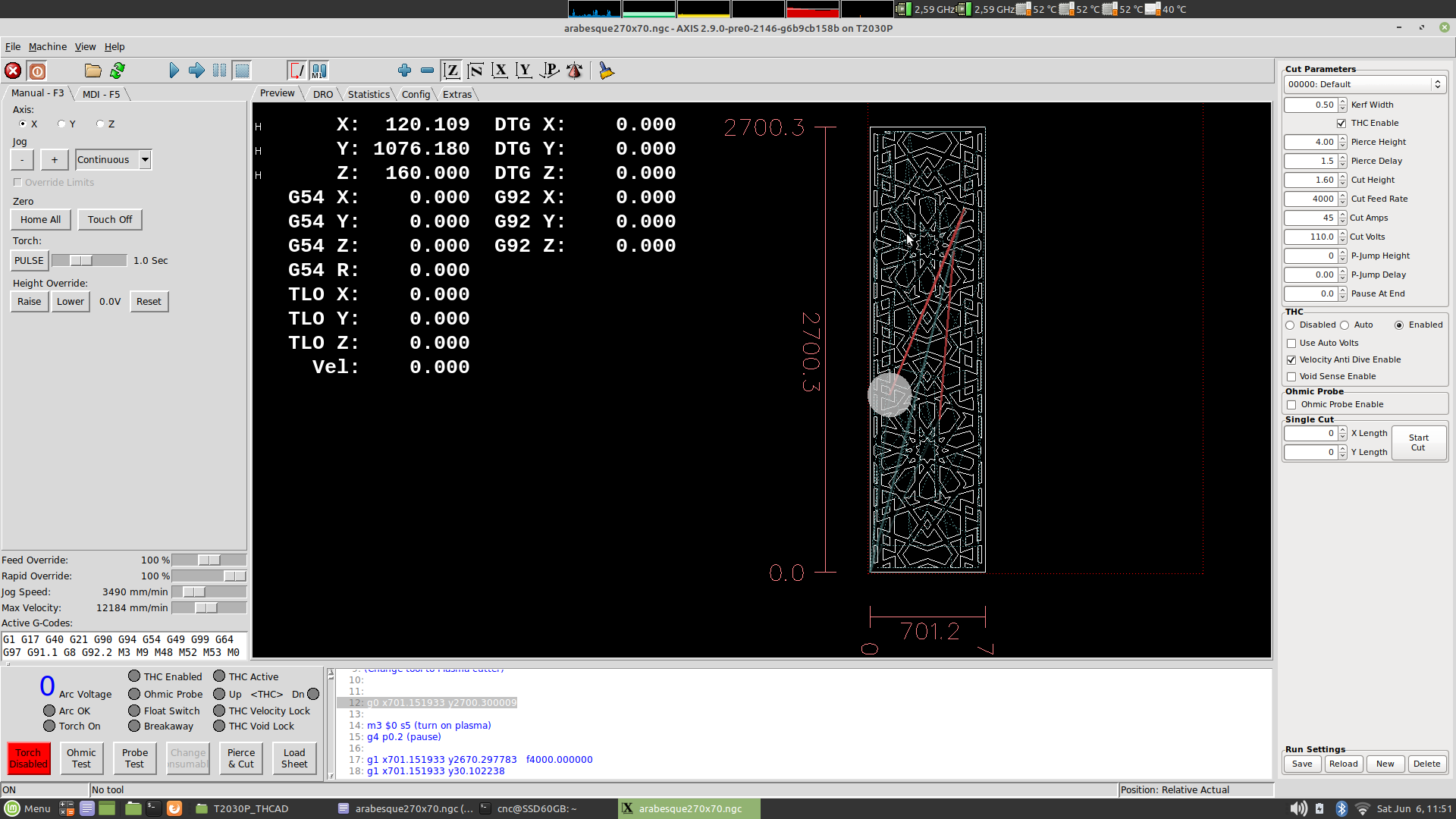Toggle the emergency stop button

pos(13,71)
